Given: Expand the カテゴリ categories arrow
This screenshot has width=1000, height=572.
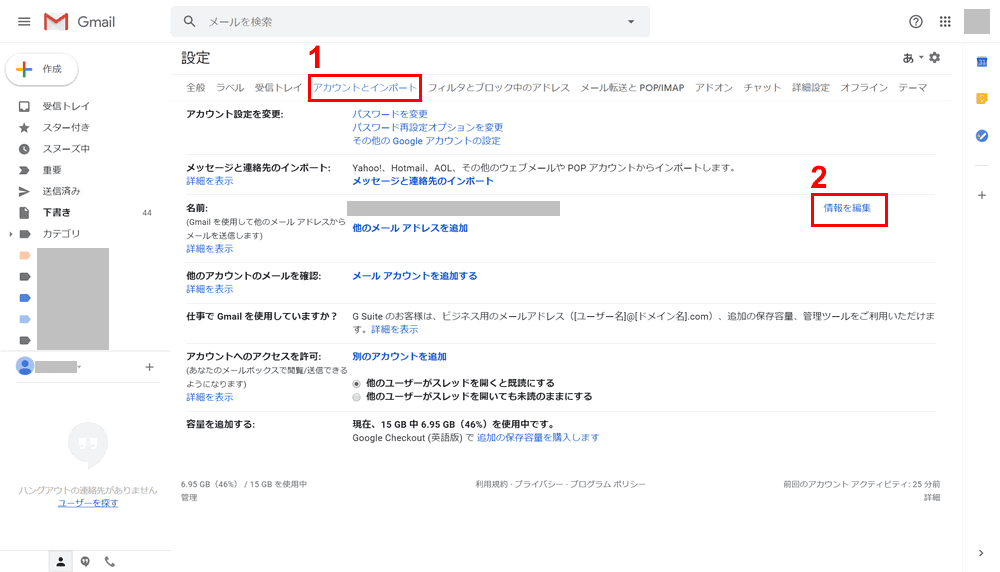Looking at the screenshot, I should pos(10,234).
